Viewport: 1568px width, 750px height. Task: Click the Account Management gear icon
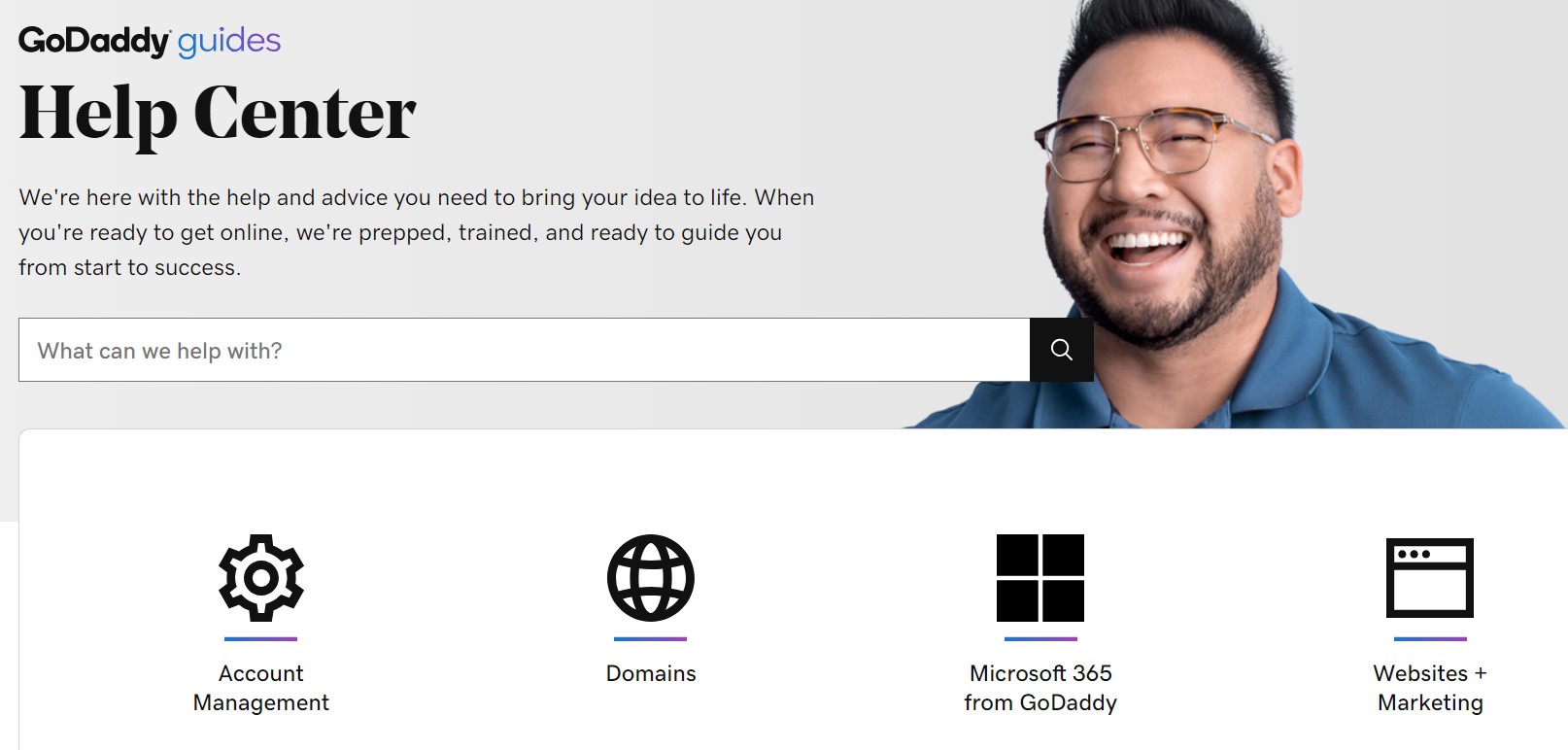point(261,578)
